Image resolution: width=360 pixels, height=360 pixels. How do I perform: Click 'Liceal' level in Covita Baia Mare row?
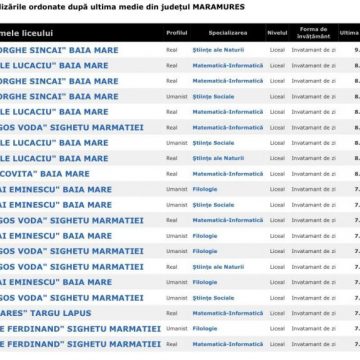pos(277,174)
